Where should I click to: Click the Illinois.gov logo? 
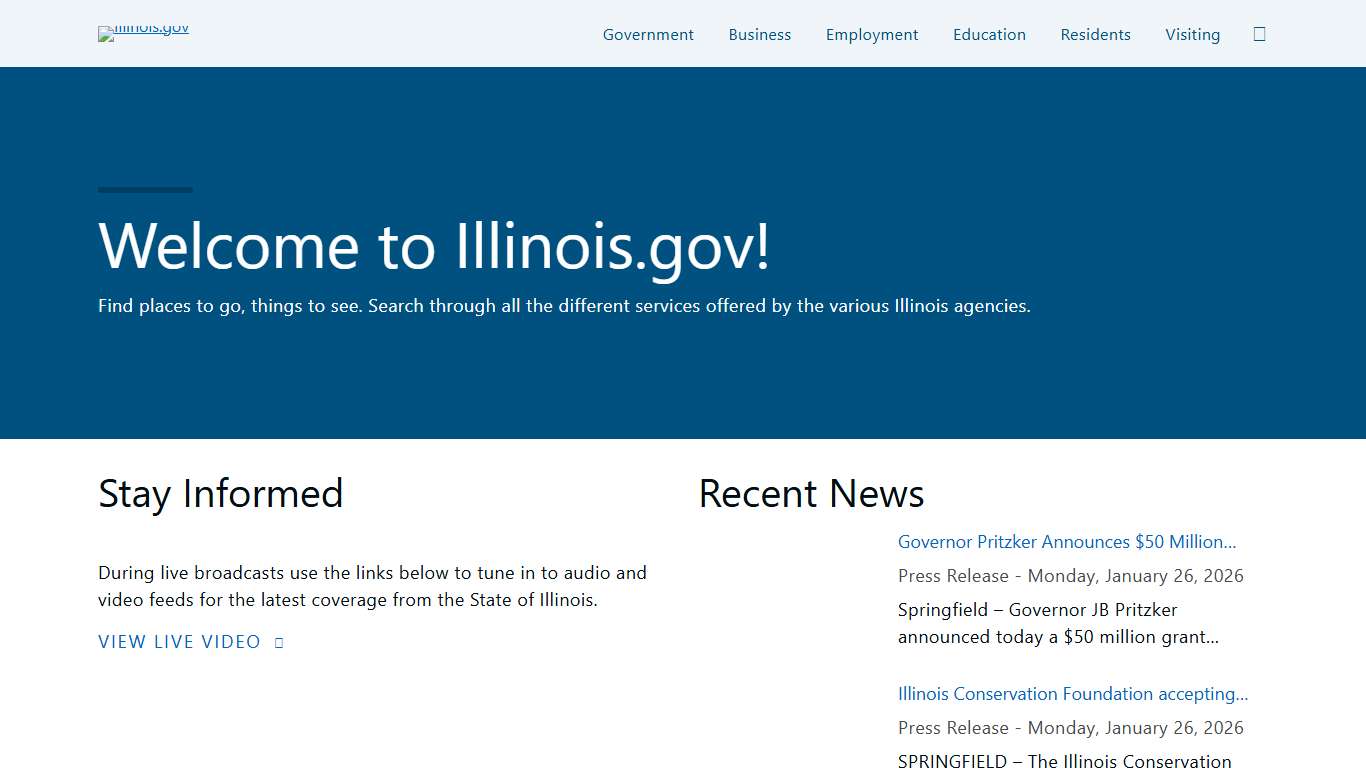(x=142, y=33)
